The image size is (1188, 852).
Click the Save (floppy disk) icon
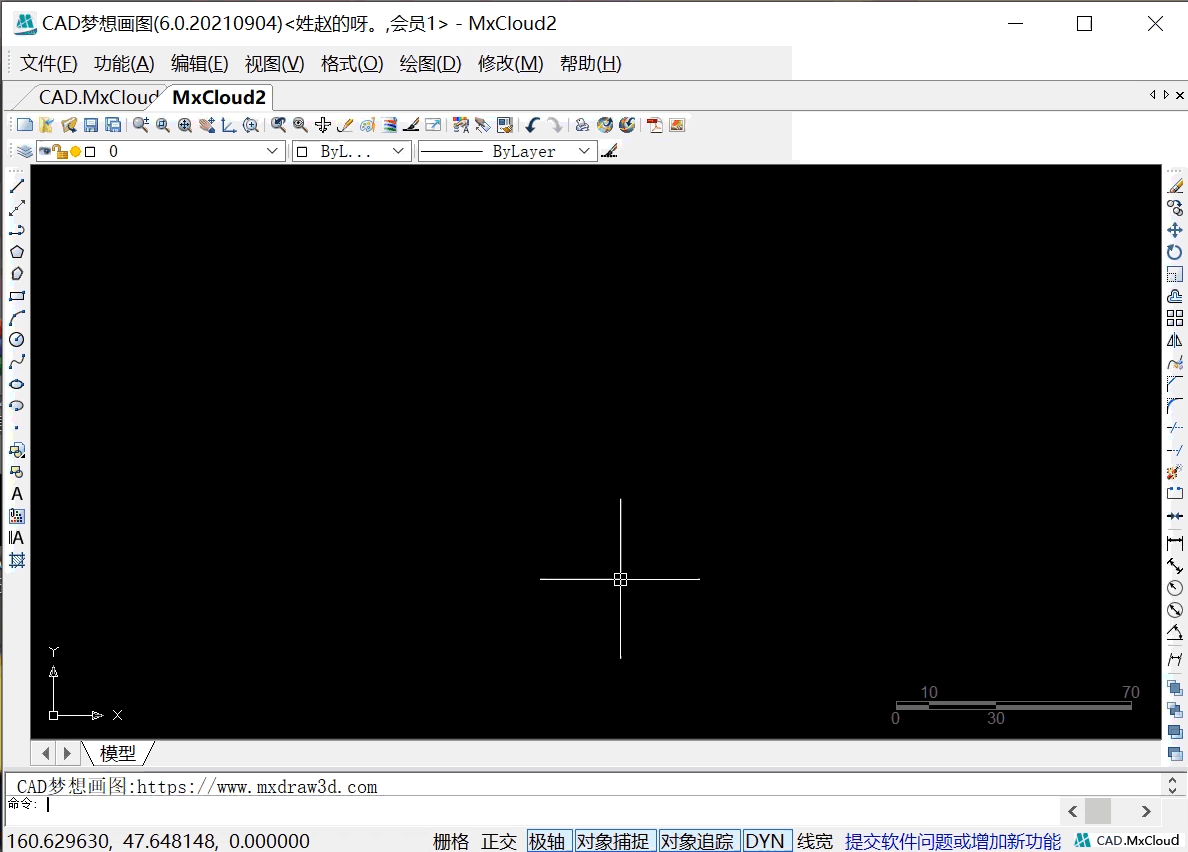tap(91, 125)
